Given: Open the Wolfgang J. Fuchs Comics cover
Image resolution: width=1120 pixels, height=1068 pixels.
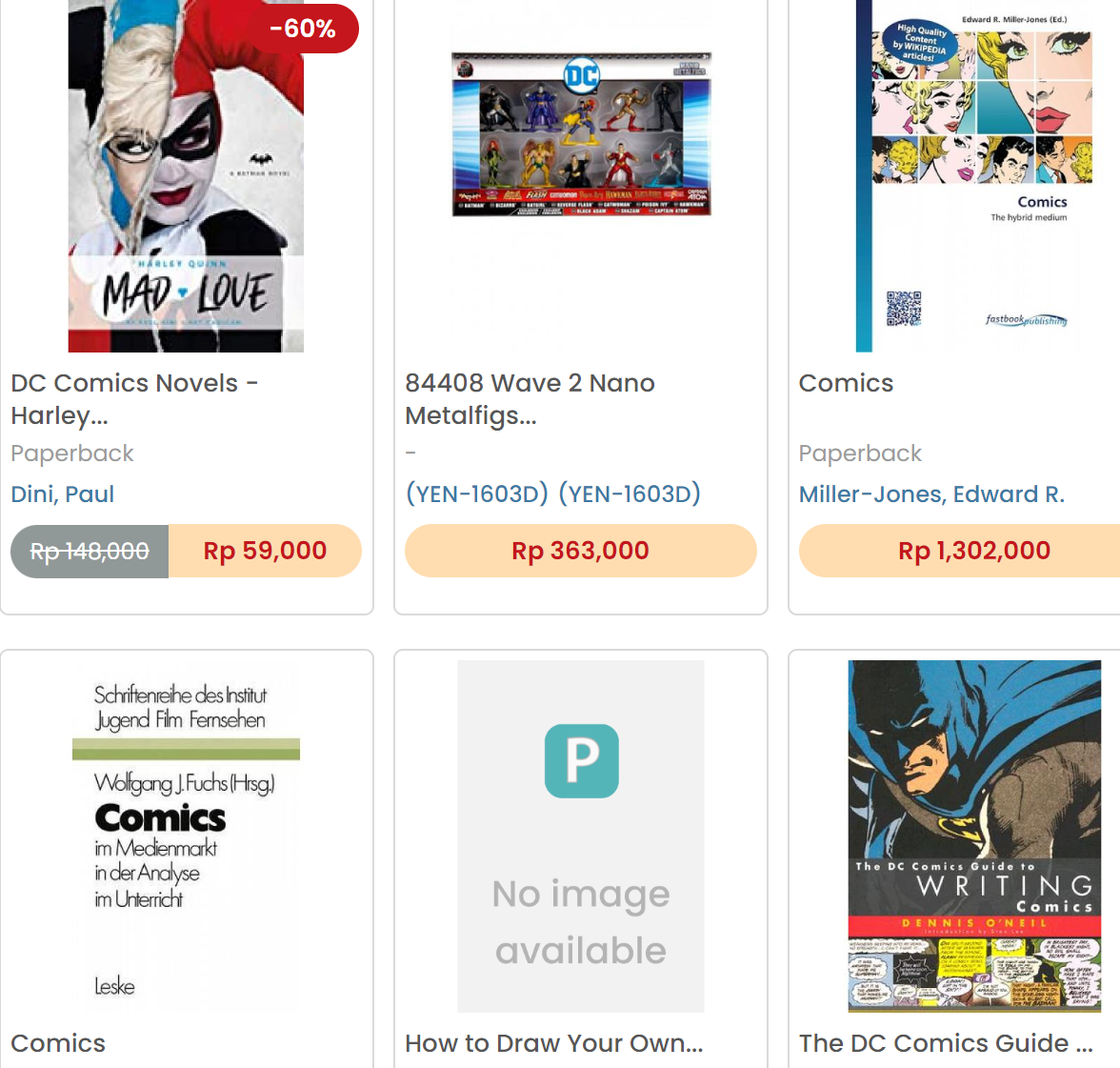Looking at the screenshot, I should (186, 836).
